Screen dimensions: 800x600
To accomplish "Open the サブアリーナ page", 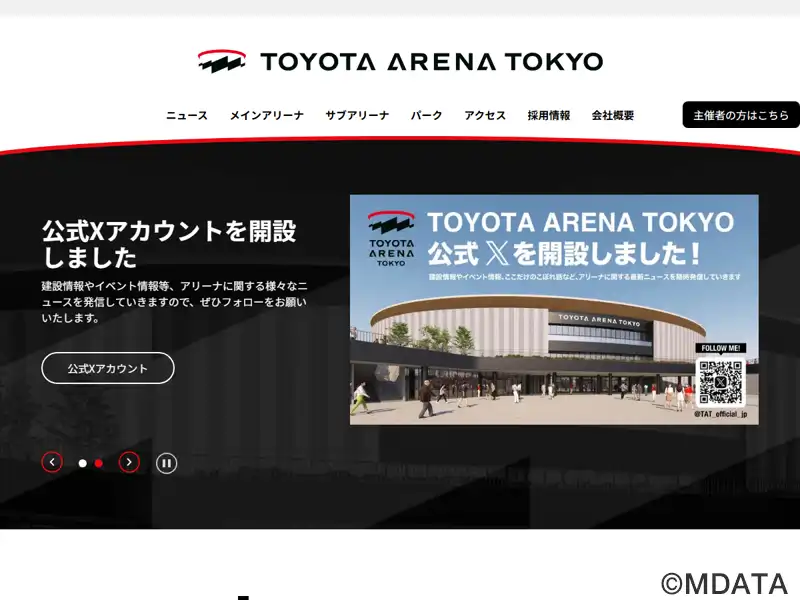I will point(357,115).
